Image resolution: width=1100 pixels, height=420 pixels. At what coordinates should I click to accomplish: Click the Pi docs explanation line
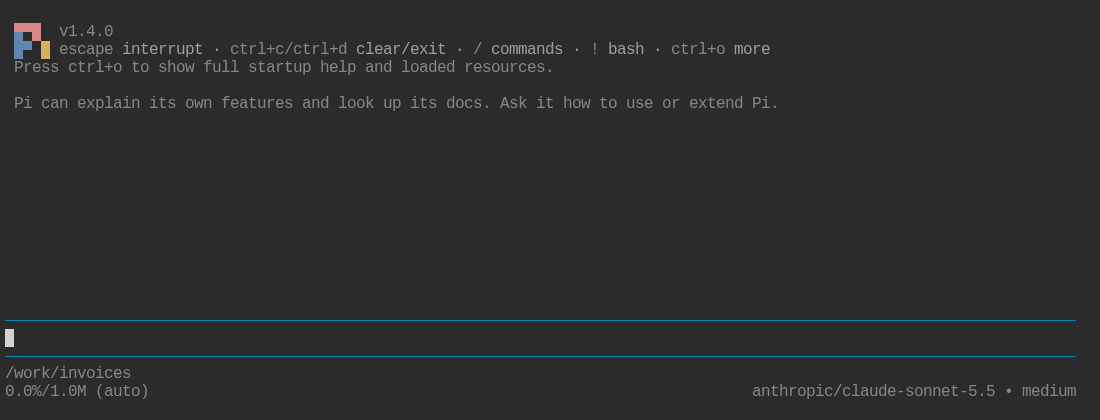point(396,103)
